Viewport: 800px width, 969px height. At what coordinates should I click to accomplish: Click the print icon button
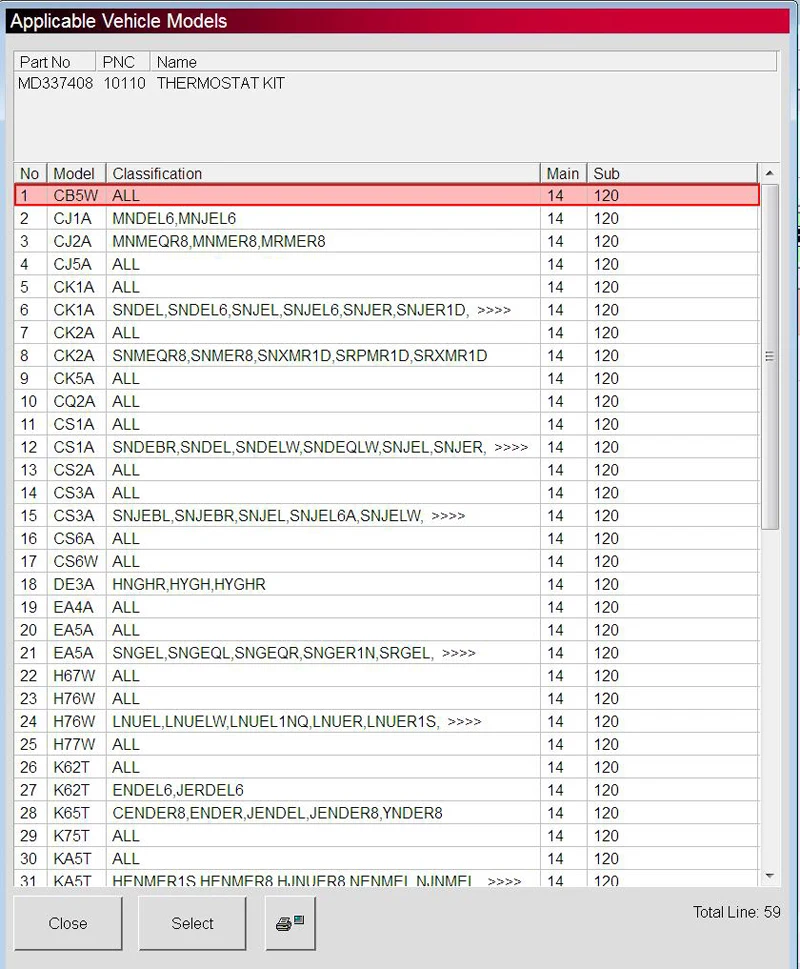coord(290,923)
